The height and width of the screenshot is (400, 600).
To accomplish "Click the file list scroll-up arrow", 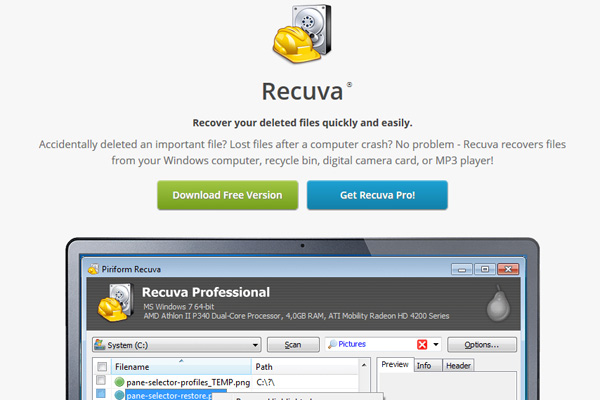I will 364,365.
